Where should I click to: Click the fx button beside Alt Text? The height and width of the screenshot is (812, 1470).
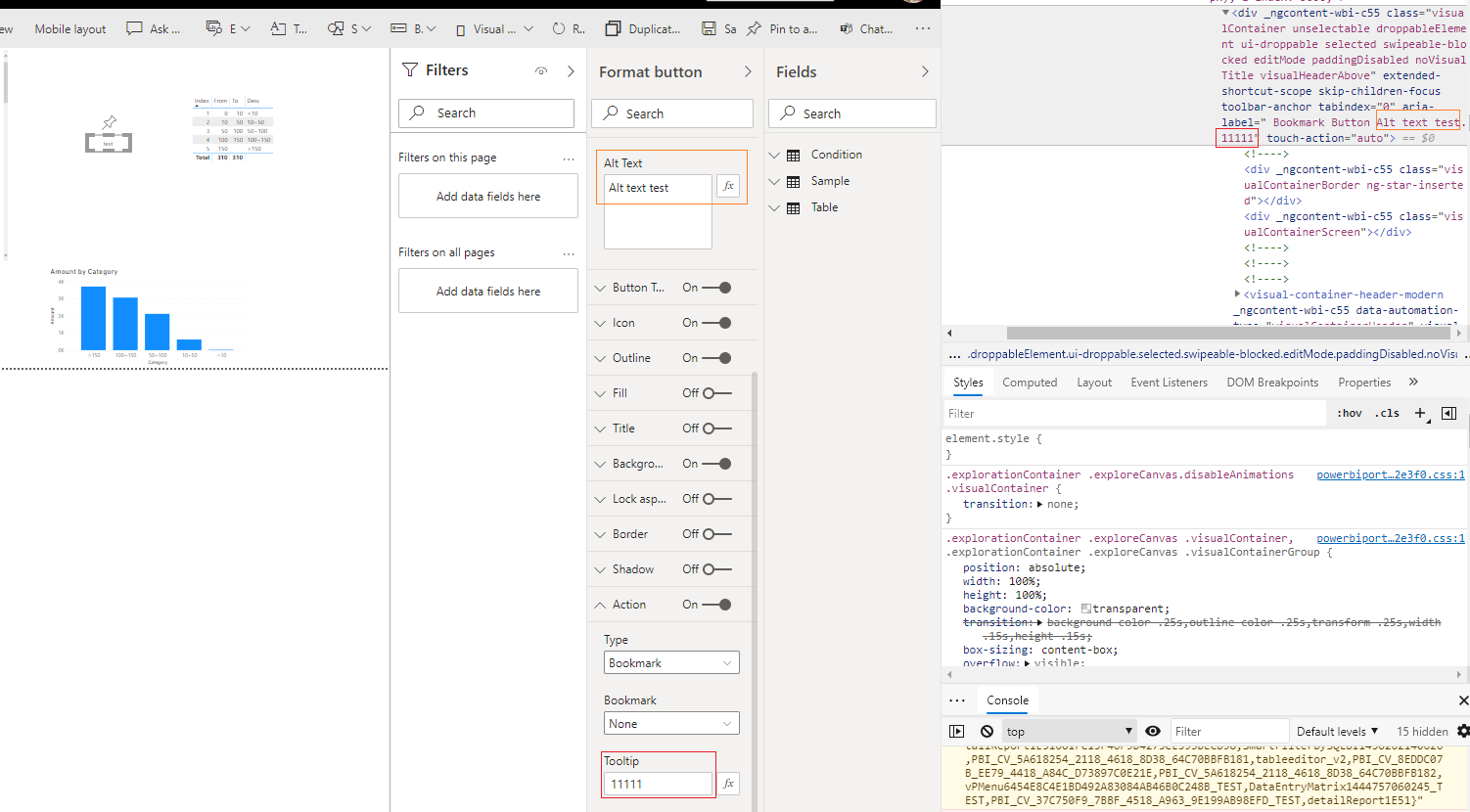[728, 186]
